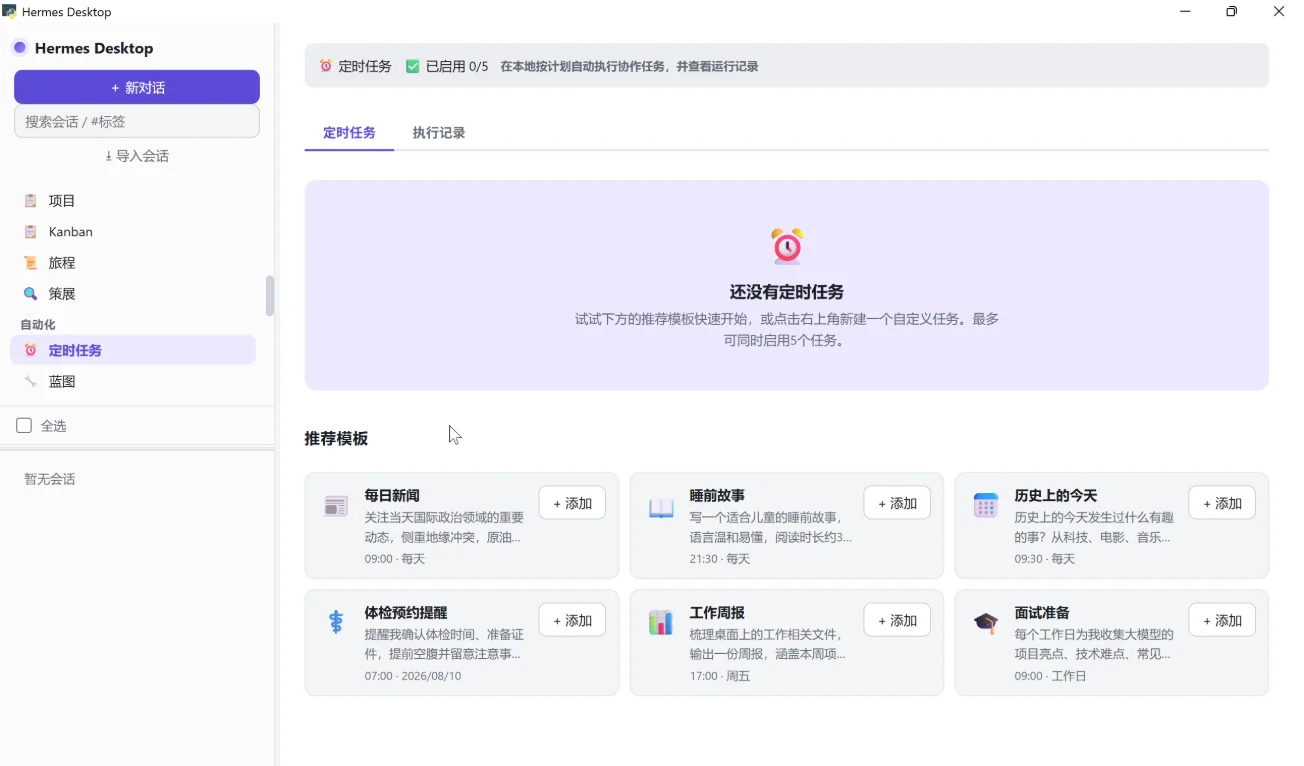Click the 21:30 · 每天 schedule text
This screenshot has height=766, width=1304.
point(720,559)
